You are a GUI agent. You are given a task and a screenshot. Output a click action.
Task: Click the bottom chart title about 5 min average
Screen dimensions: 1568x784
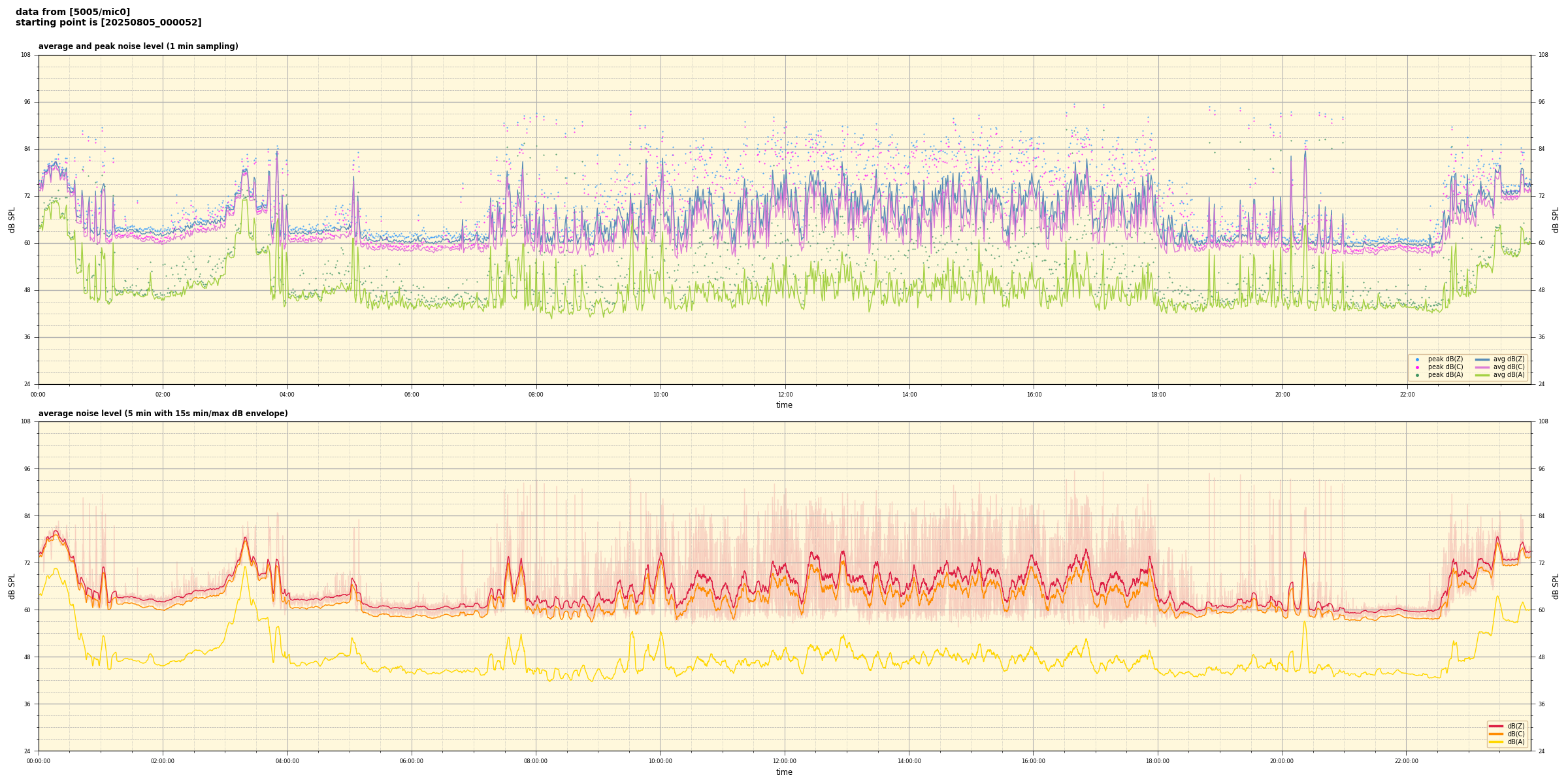[x=163, y=414]
